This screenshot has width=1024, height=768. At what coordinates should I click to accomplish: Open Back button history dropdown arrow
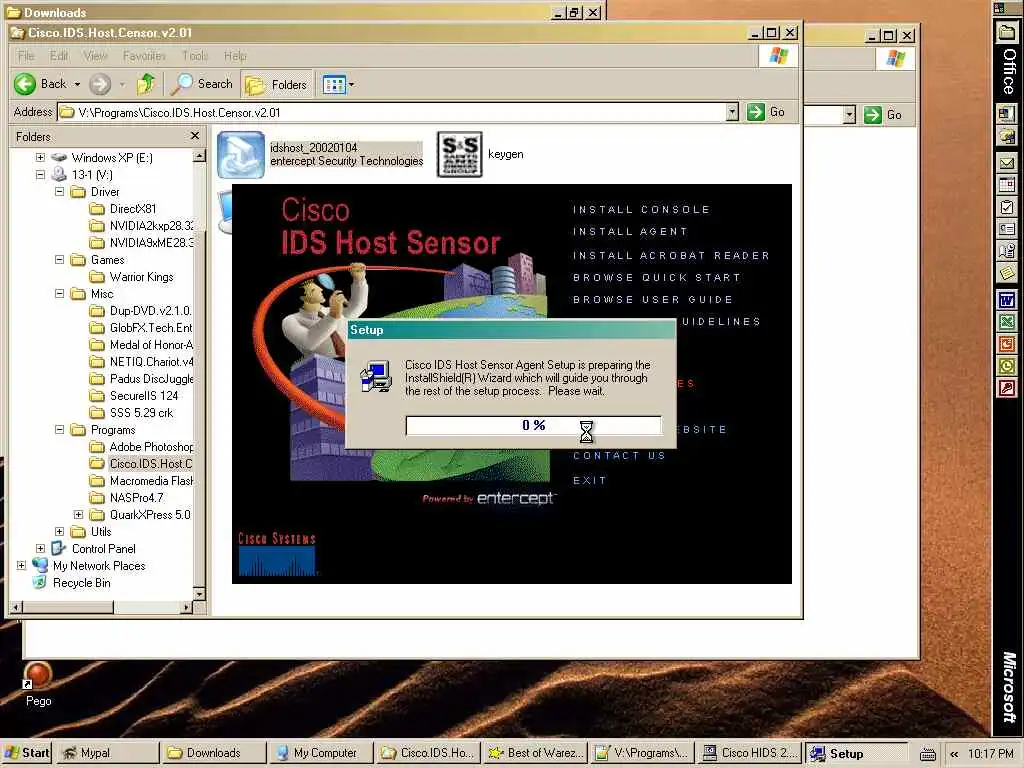pos(77,84)
